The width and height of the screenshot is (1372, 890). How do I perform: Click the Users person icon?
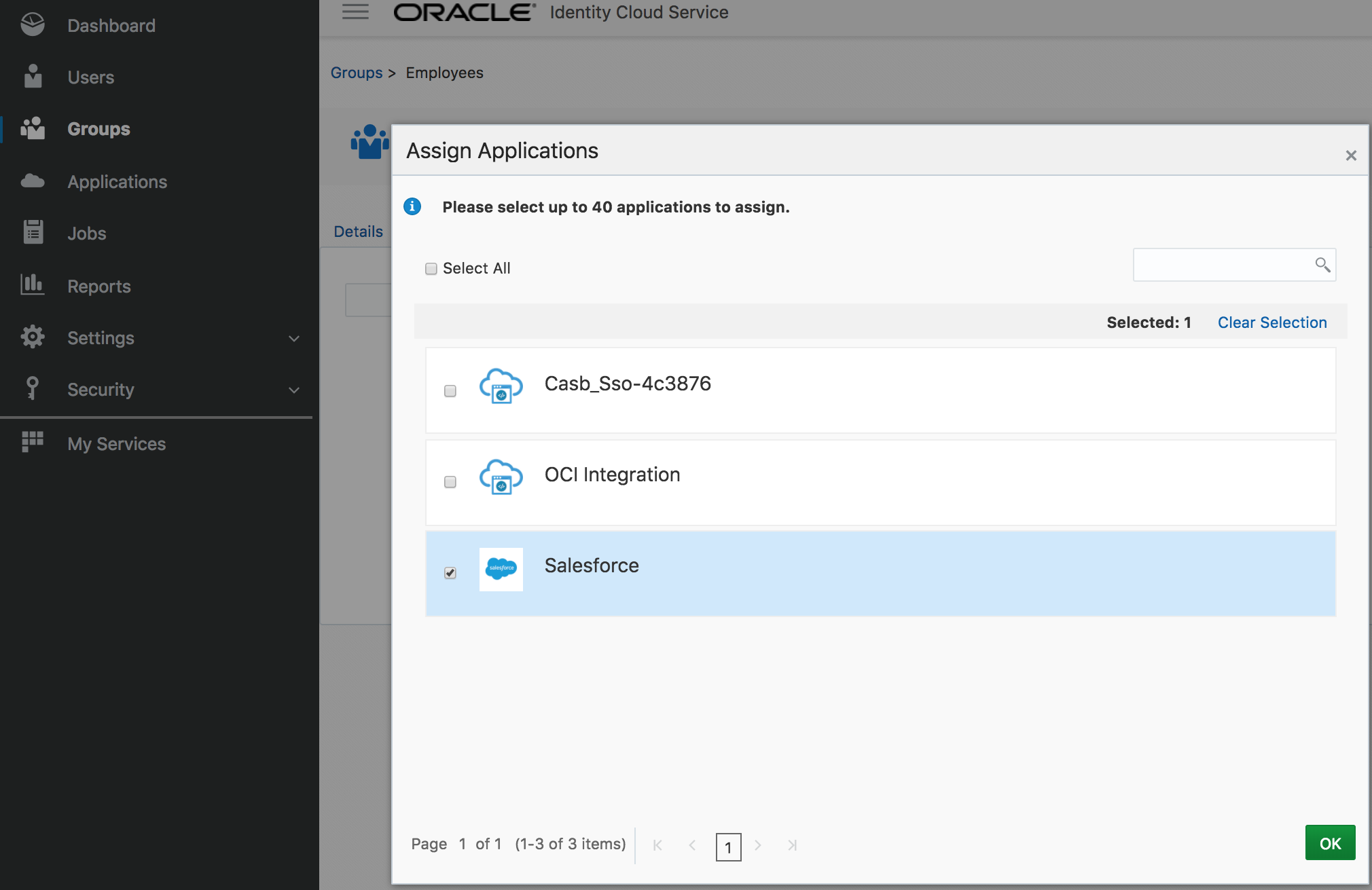[x=33, y=77]
